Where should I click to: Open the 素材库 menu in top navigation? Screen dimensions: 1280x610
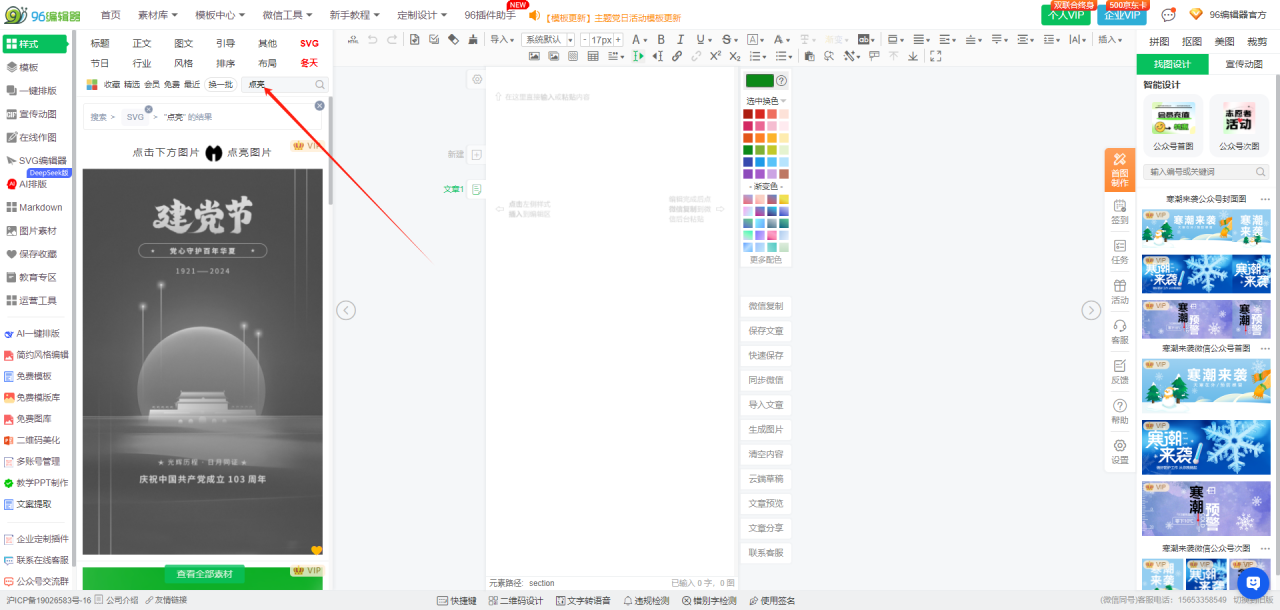pos(157,15)
